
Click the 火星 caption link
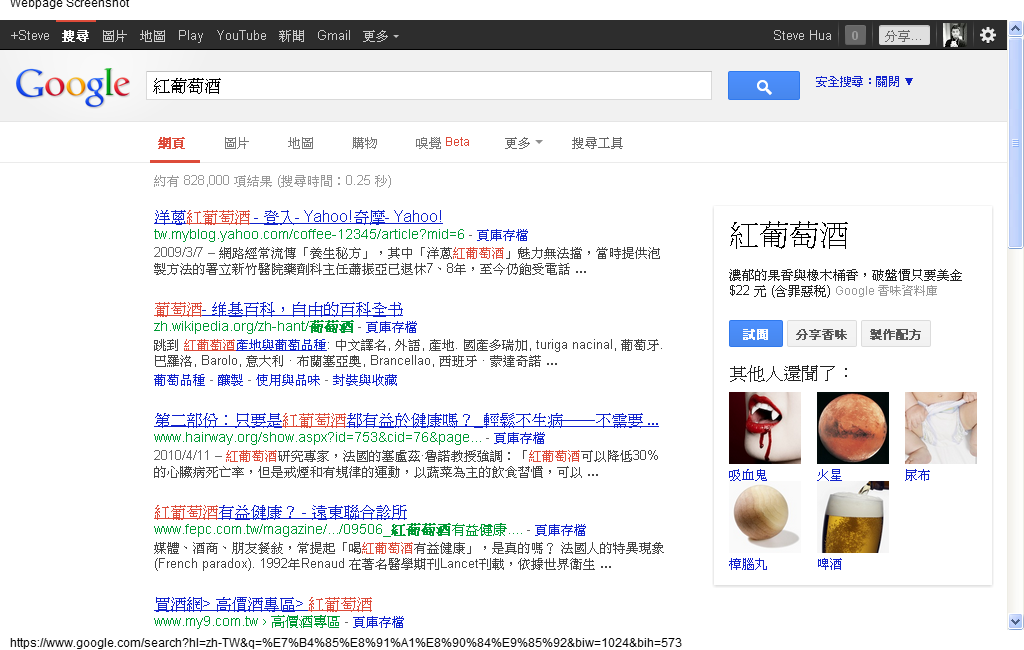click(829, 475)
